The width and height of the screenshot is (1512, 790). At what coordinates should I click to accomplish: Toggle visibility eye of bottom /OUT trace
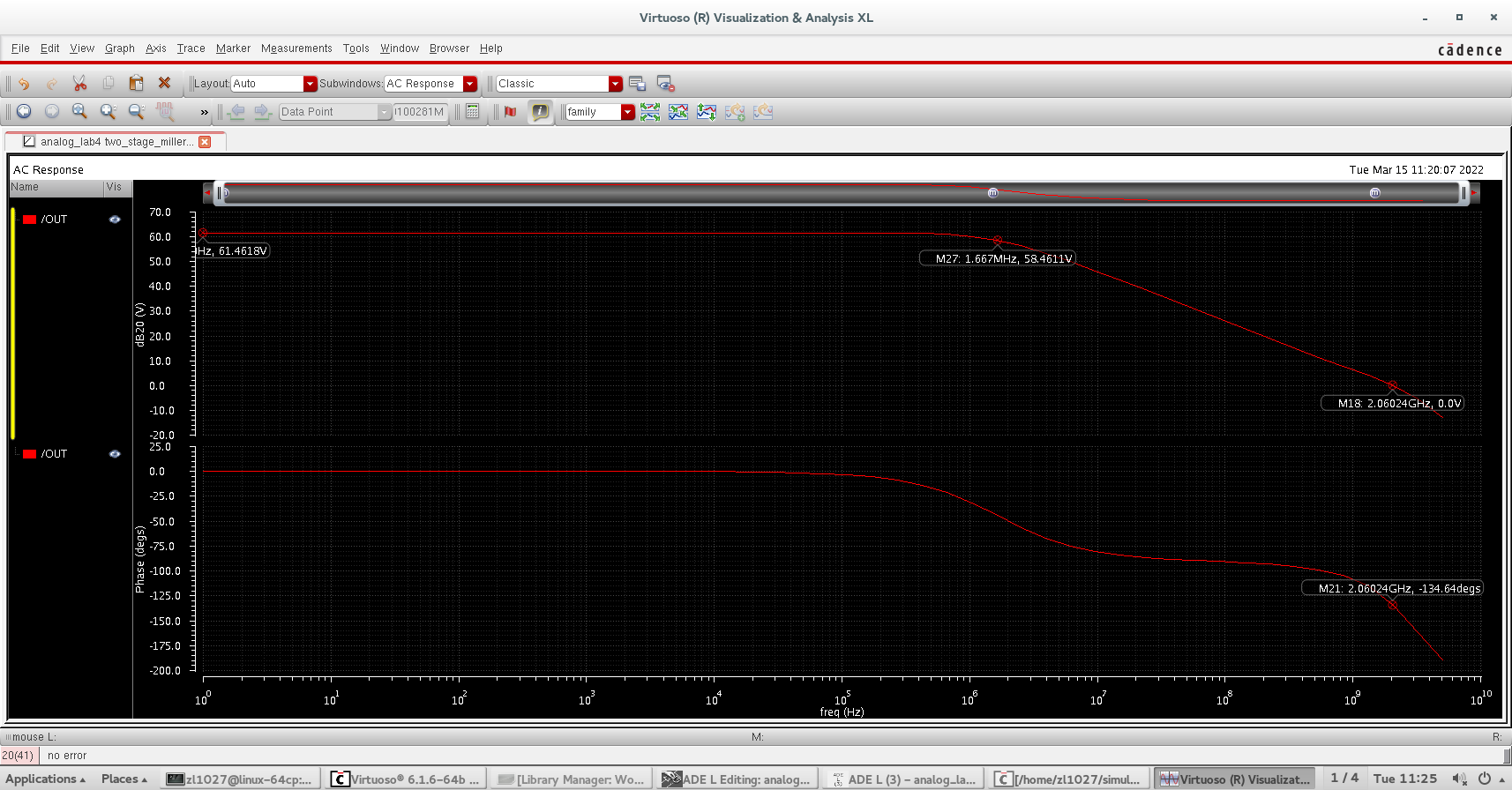[x=115, y=454]
